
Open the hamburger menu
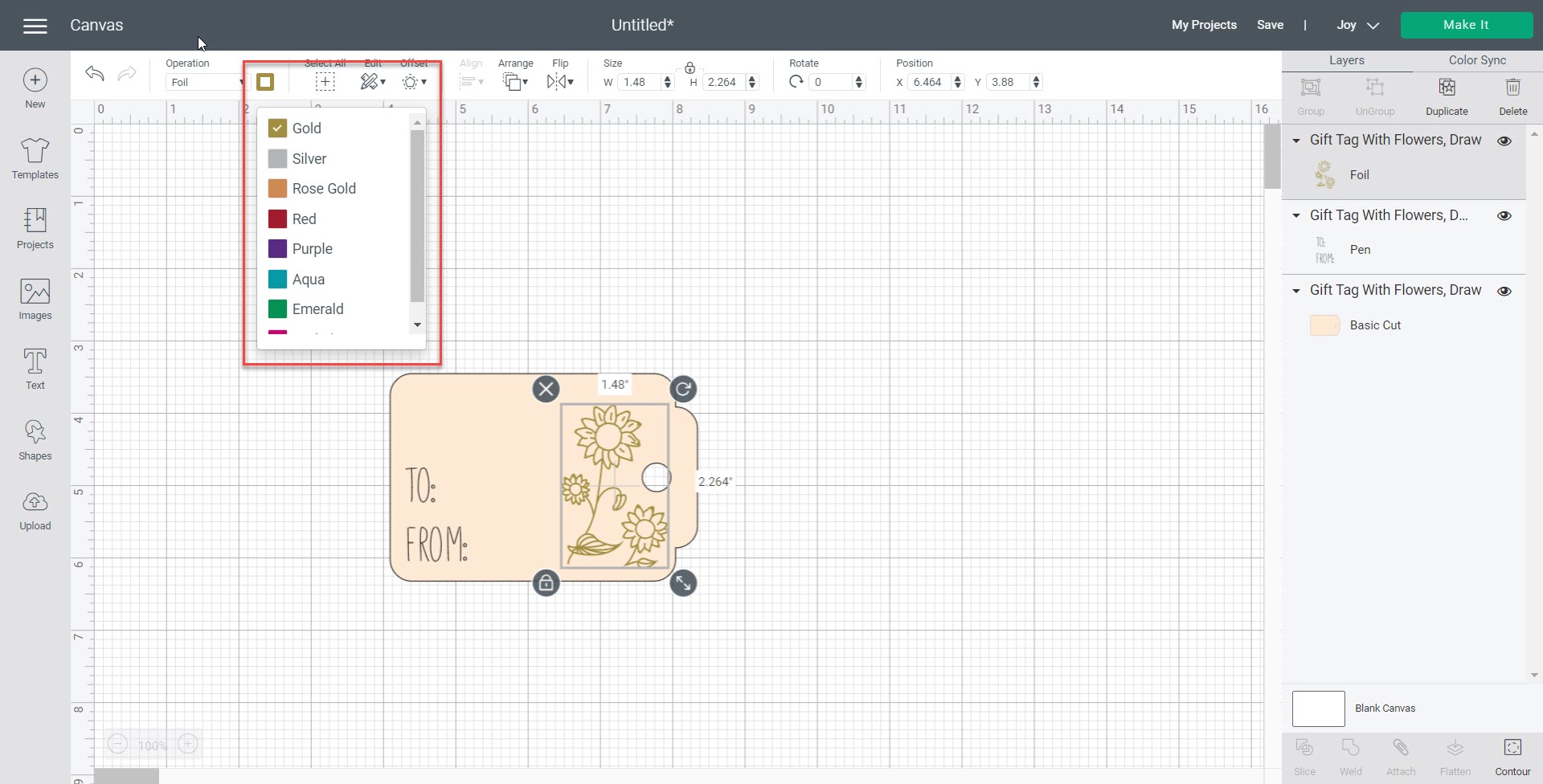35,26
